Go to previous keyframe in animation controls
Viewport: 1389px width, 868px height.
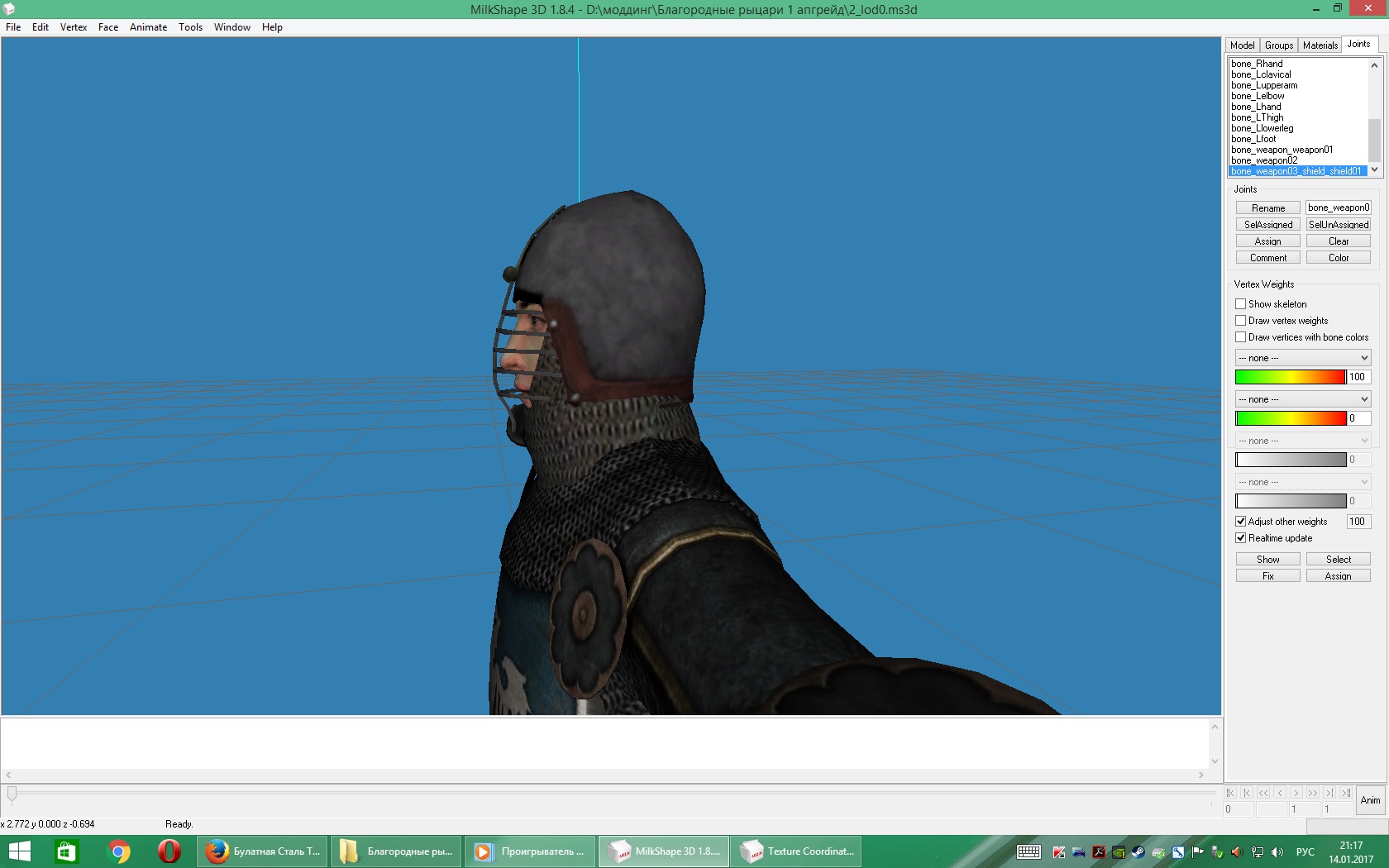(x=1247, y=793)
